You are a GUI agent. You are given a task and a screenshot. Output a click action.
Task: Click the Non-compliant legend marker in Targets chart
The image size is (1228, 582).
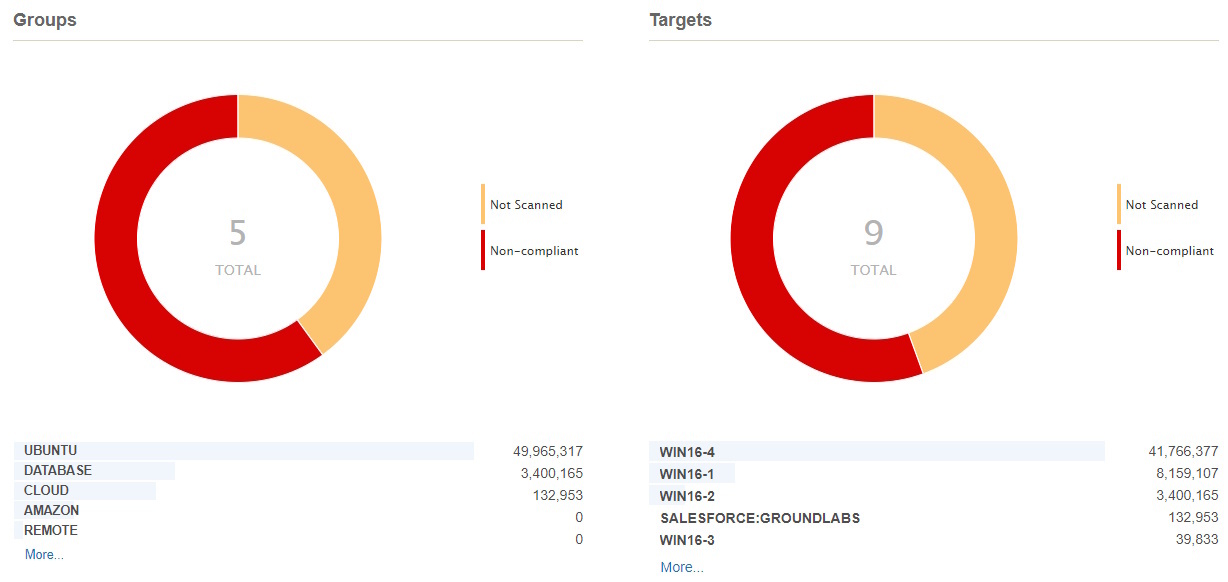(1119, 250)
